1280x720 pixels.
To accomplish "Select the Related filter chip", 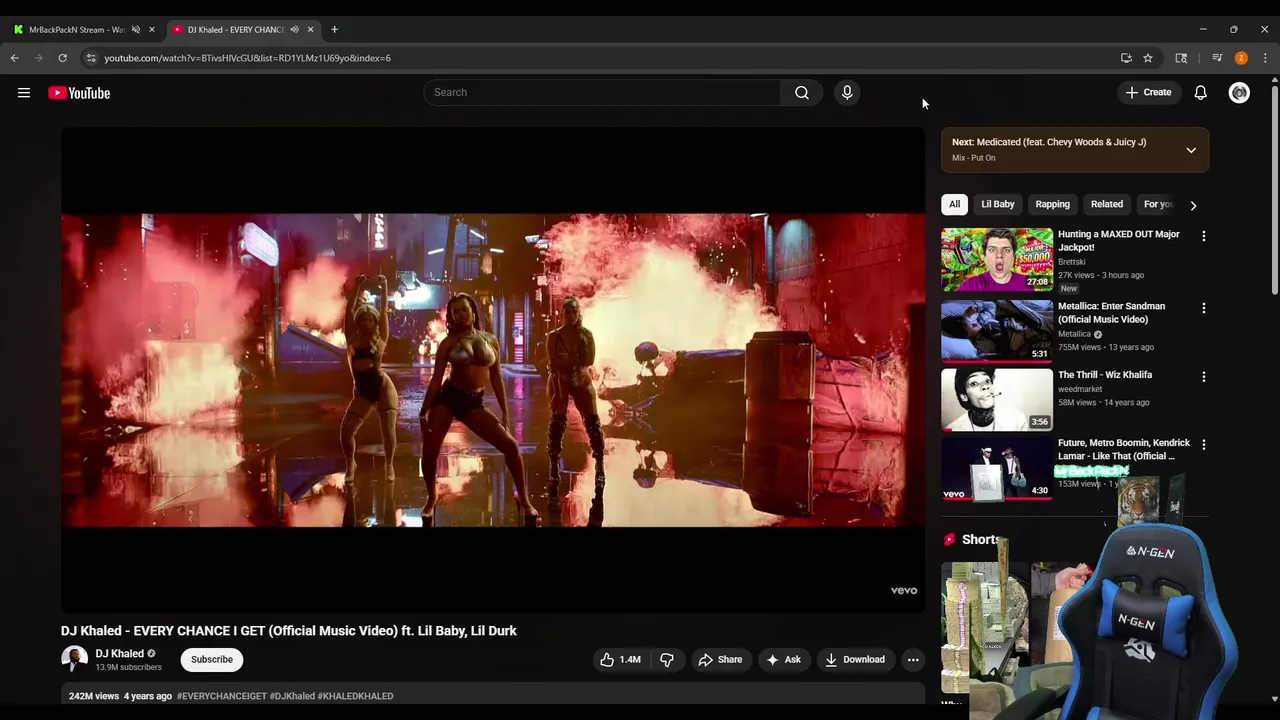I will point(1106,204).
